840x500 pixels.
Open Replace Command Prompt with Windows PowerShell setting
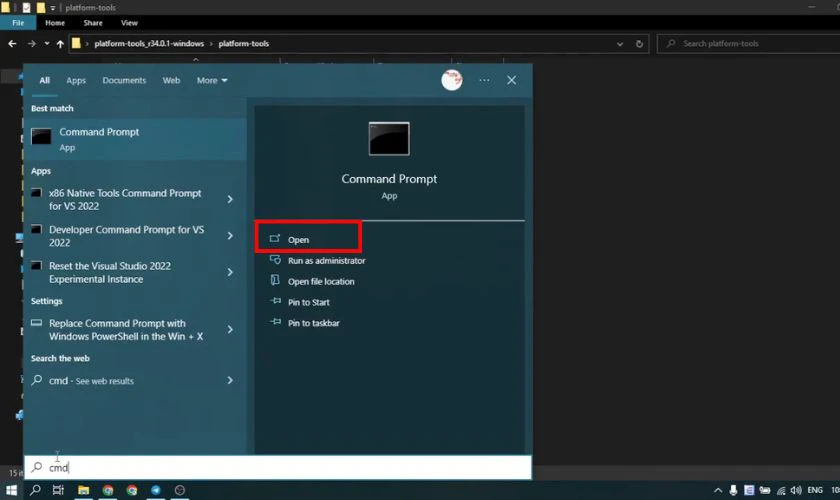126,330
